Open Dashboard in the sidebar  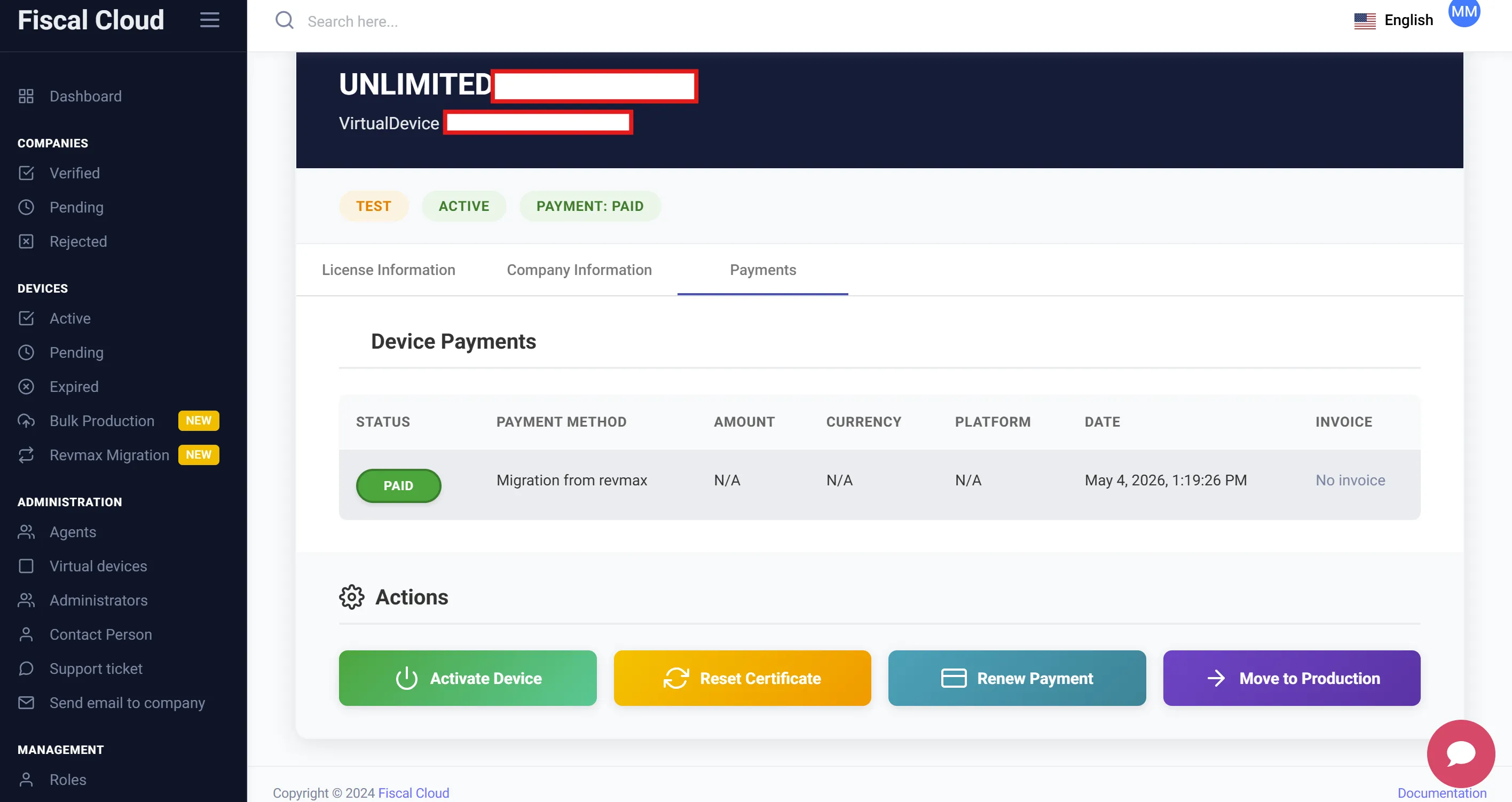tap(85, 96)
